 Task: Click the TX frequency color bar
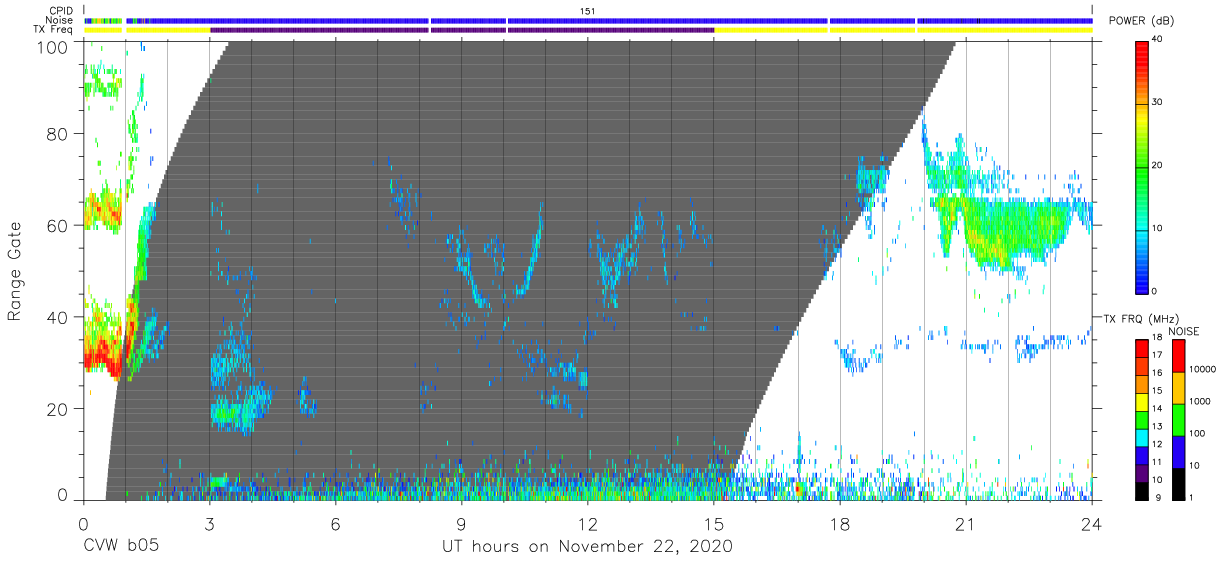(x=1142, y=418)
